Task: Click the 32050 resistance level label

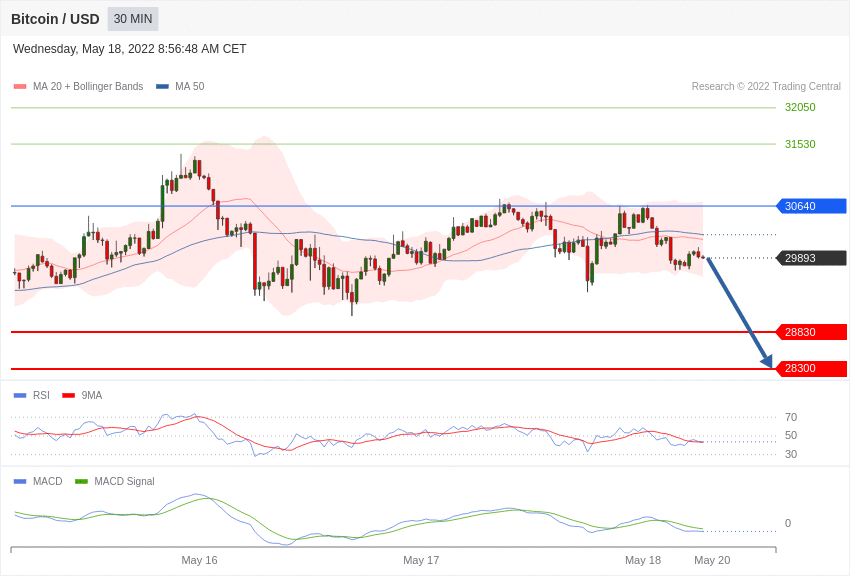Action: click(x=800, y=108)
